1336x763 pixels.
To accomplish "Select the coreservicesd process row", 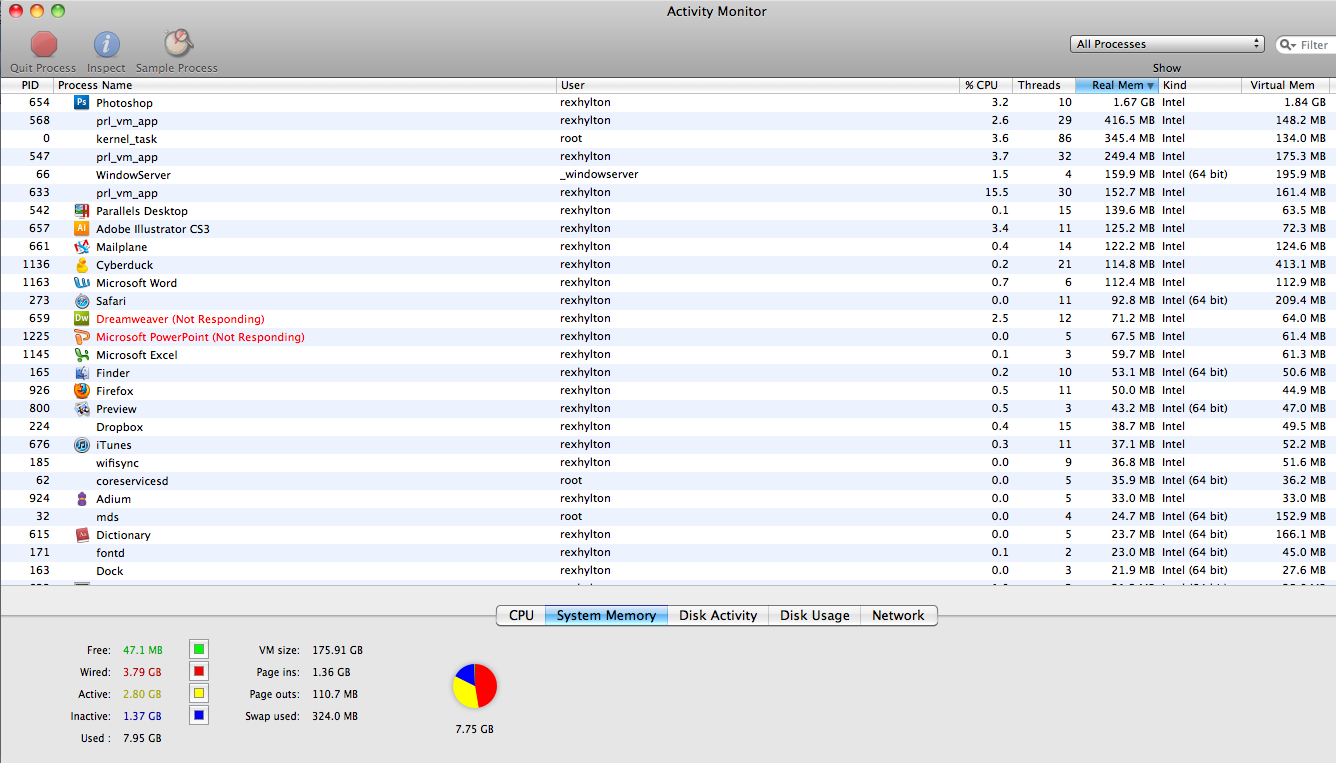I will (x=668, y=480).
